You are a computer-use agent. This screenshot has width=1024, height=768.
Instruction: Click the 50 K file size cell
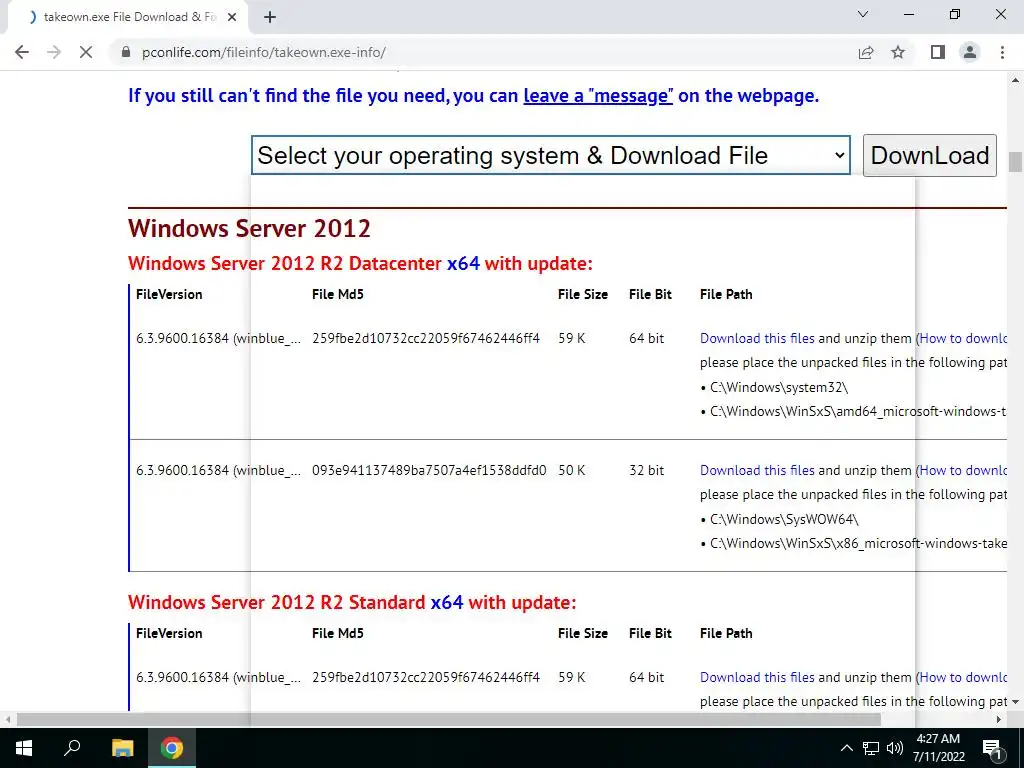pyautogui.click(x=571, y=470)
